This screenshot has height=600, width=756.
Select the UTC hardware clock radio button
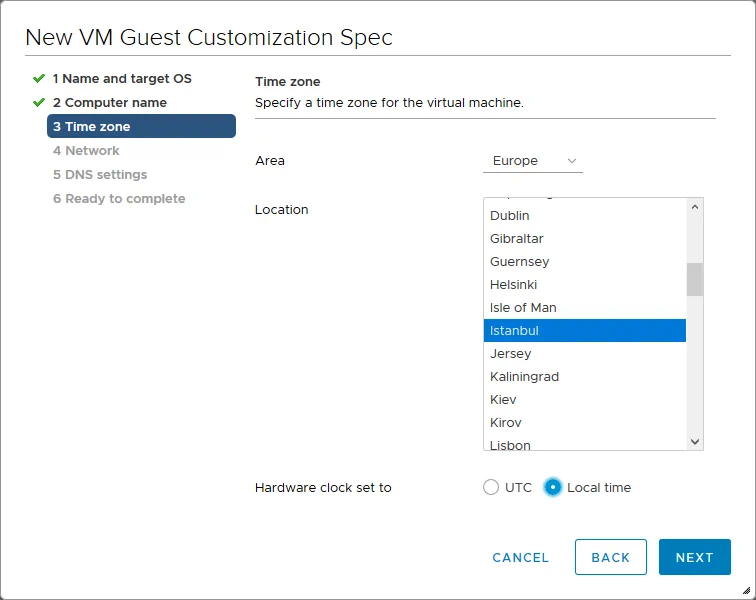(491, 487)
